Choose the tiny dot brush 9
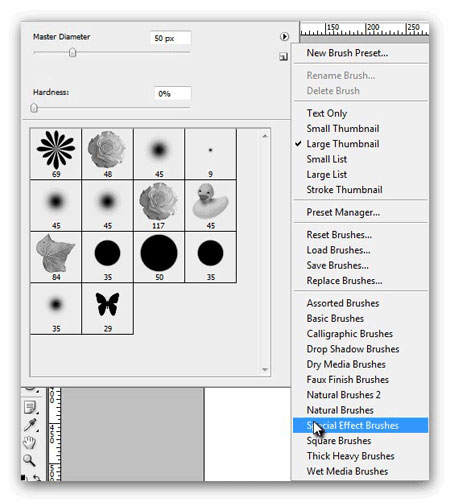The image size is (450, 502). pos(210,154)
